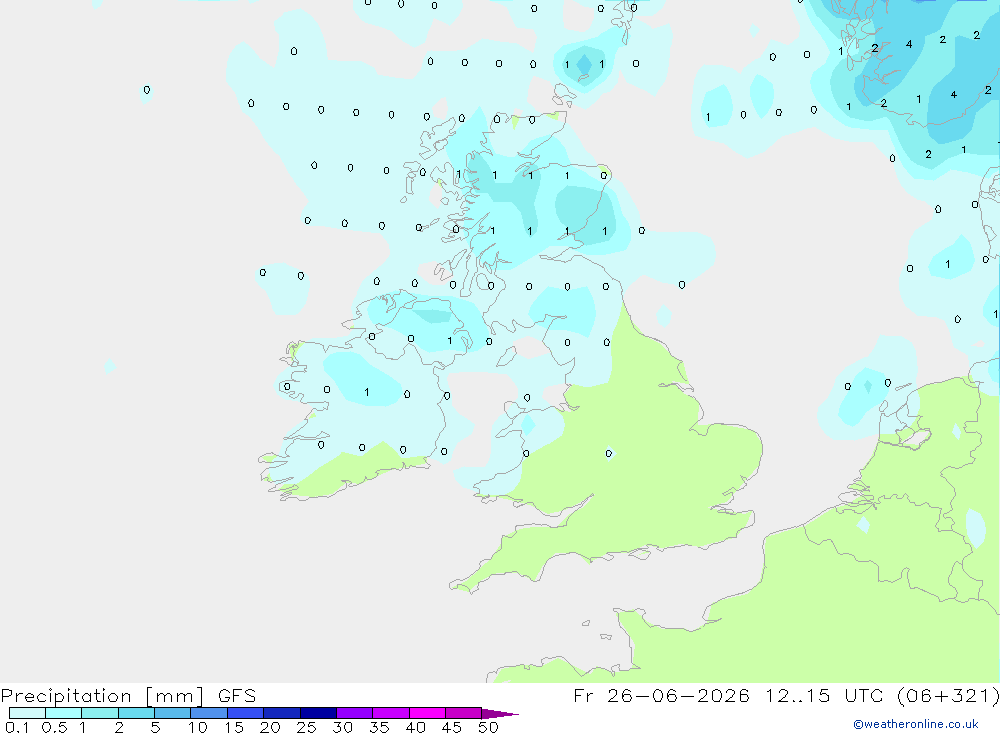
Task: Open the weatheronline.co.uk copyright link
Action: click(916, 724)
